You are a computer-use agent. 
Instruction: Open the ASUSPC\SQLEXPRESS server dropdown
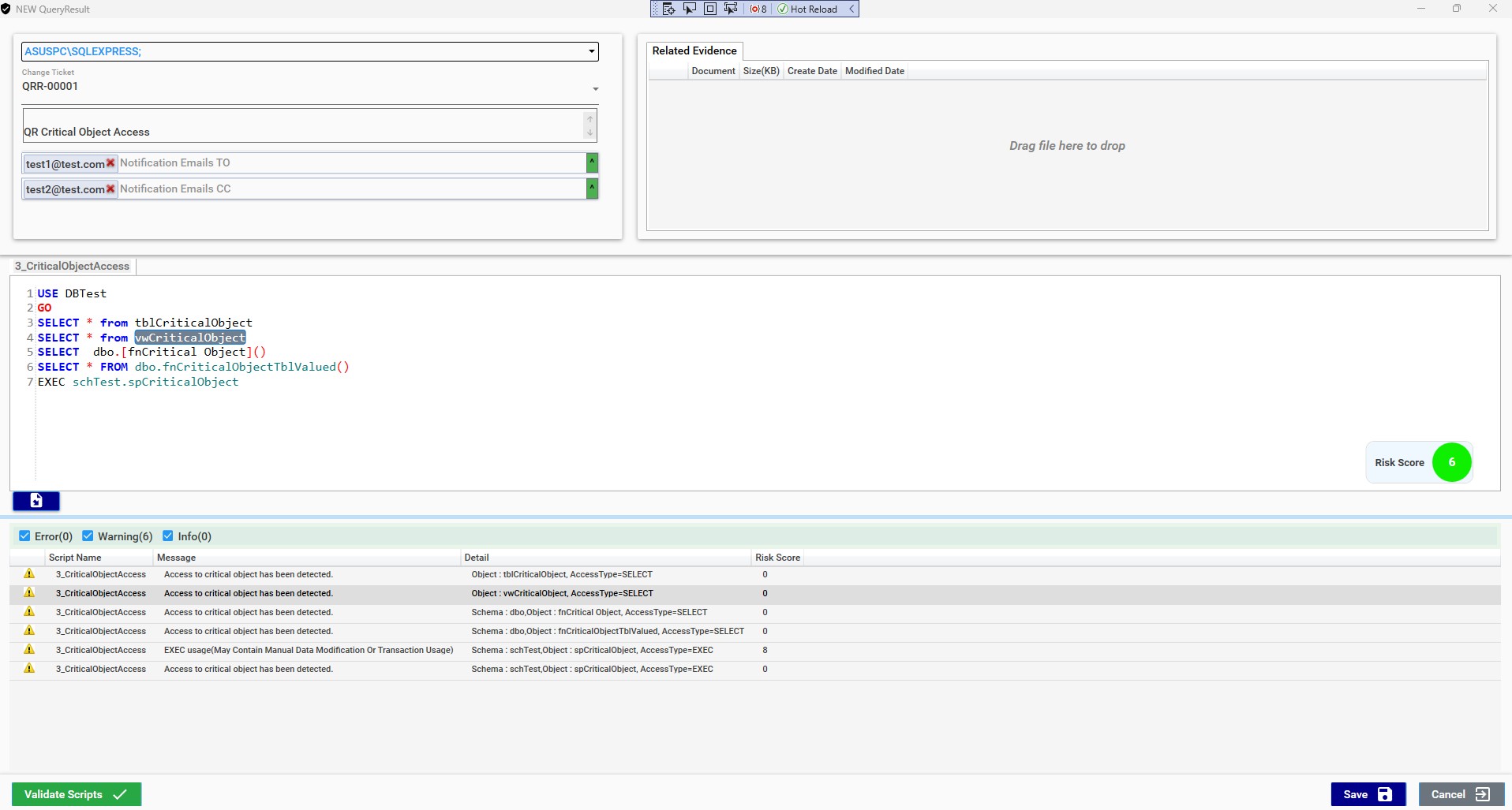[x=591, y=52]
